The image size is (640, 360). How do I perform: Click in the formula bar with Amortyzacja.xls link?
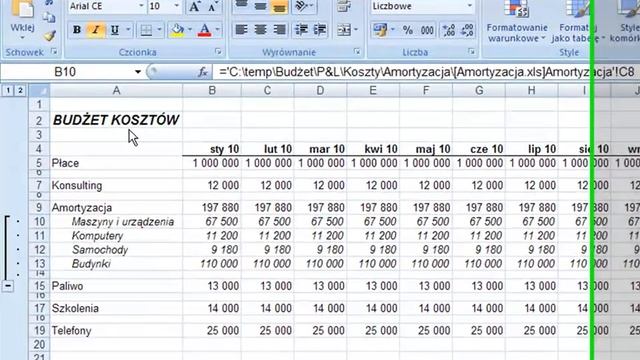tap(426, 72)
